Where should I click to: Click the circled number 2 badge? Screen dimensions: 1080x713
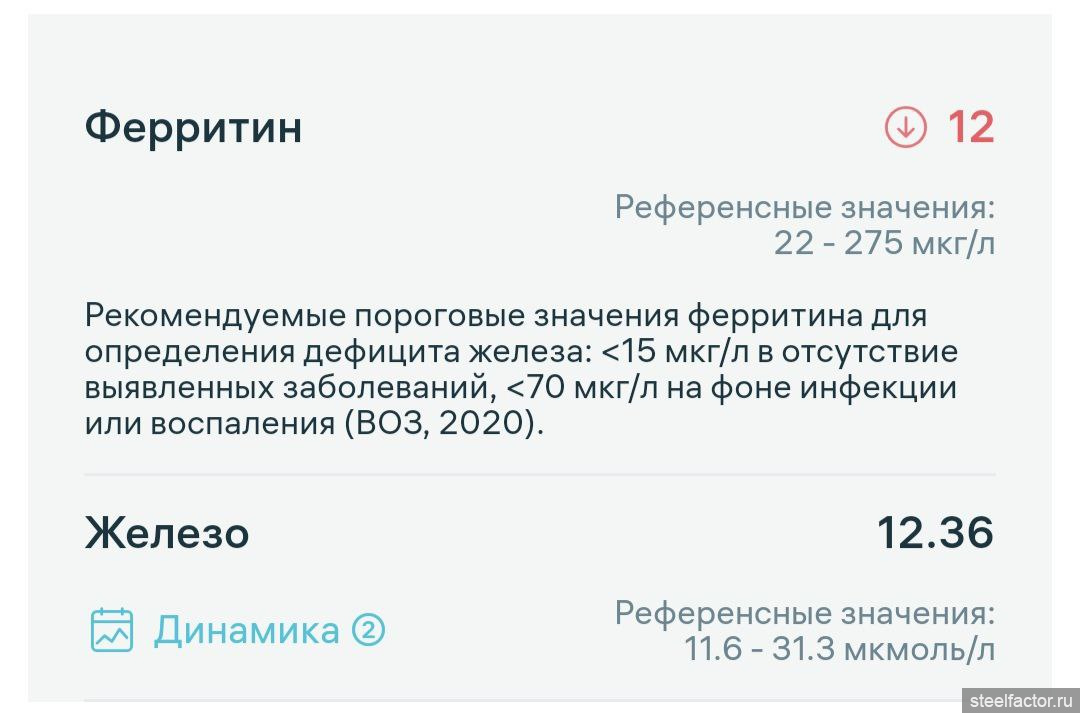[368, 630]
